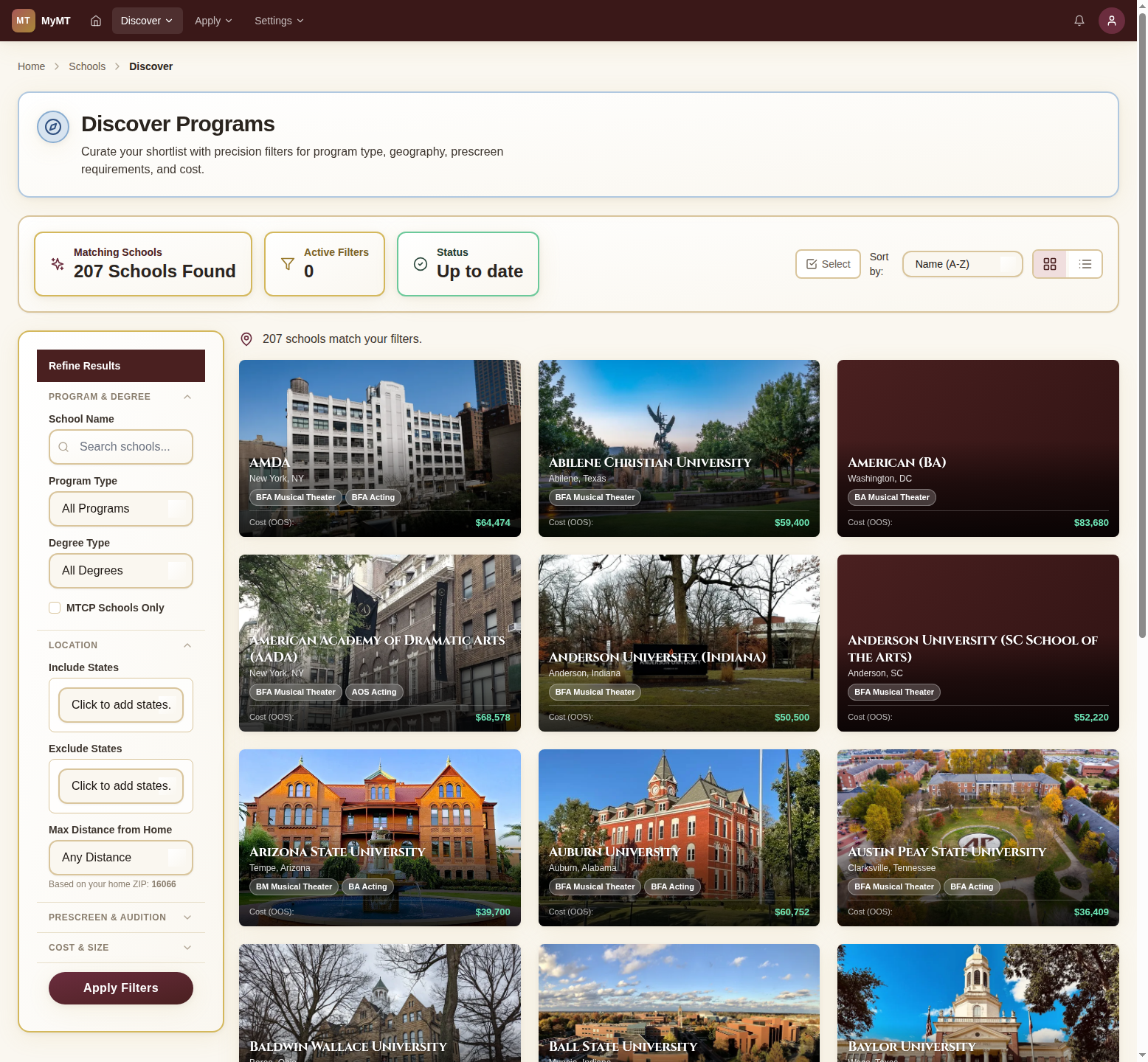
Task: Click the funnel icon in Active Filters
Action: pyautogui.click(x=288, y=264)
